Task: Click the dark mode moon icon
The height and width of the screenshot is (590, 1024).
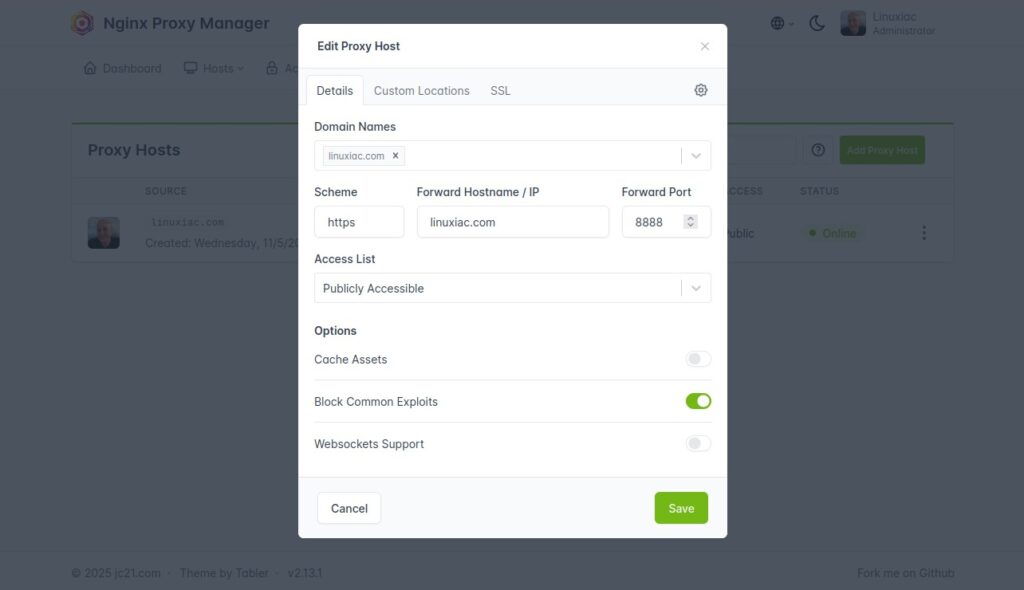Action: pyautogui.click(x=815, y=22)
